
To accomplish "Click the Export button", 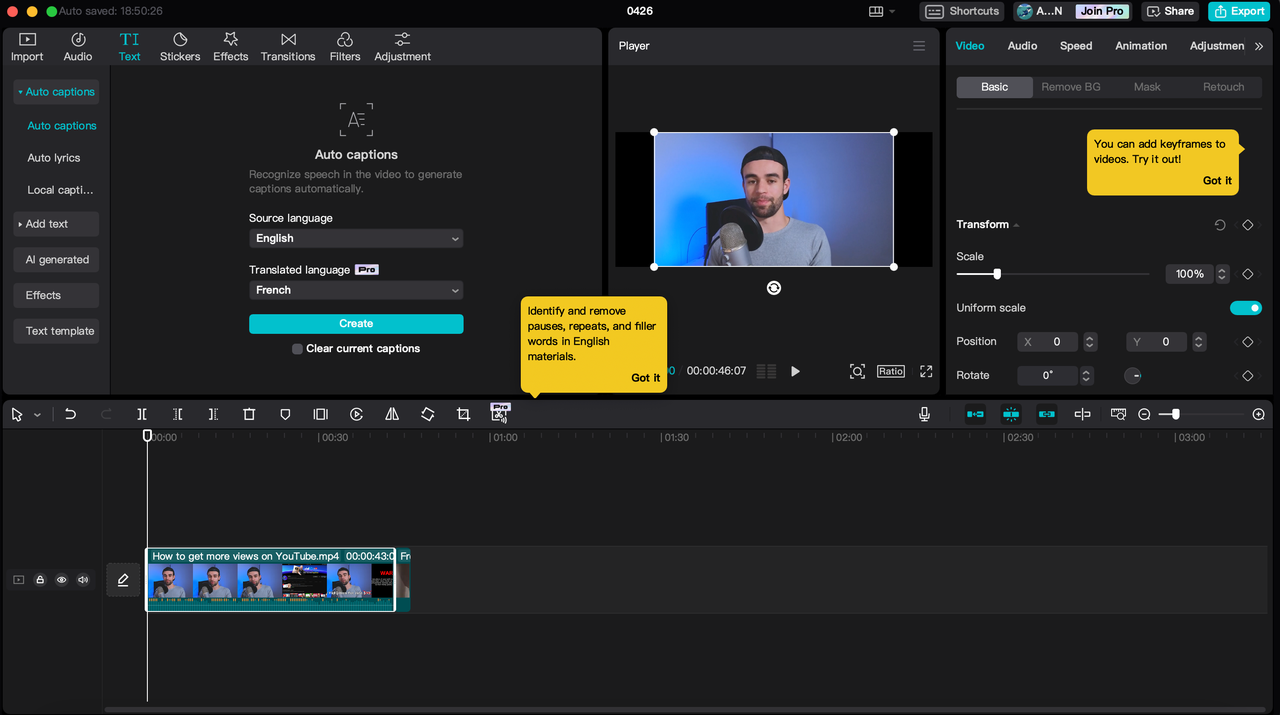I will click(x=1239, y=11).
